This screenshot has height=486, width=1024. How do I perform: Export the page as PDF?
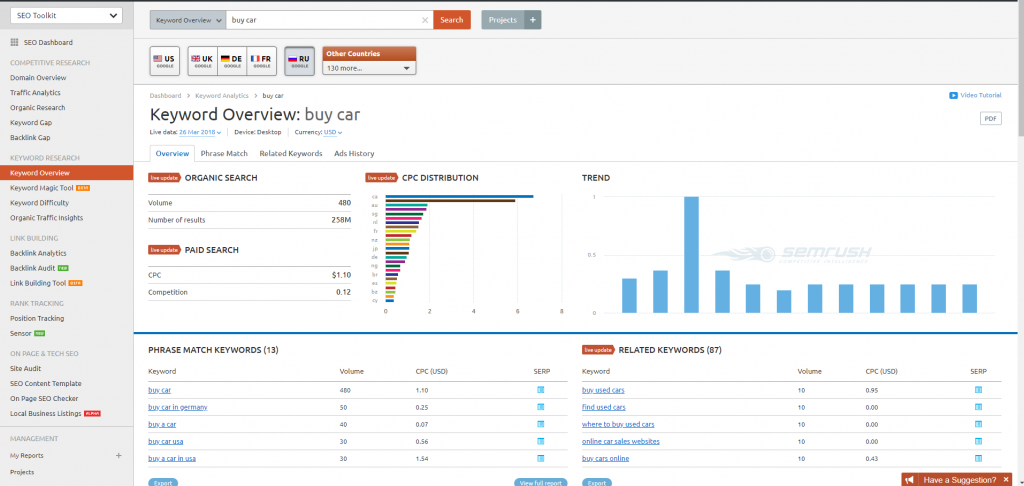point(991,118)
